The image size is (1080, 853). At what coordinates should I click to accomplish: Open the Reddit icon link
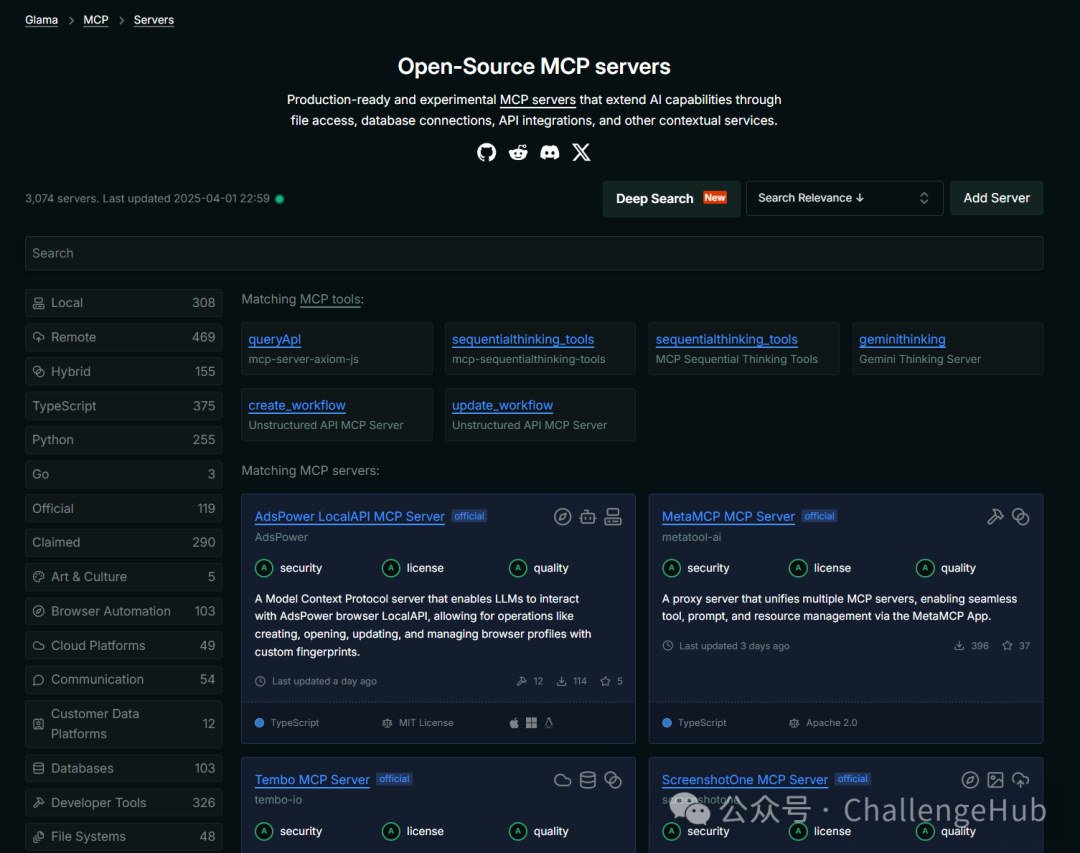click(518, 152)
